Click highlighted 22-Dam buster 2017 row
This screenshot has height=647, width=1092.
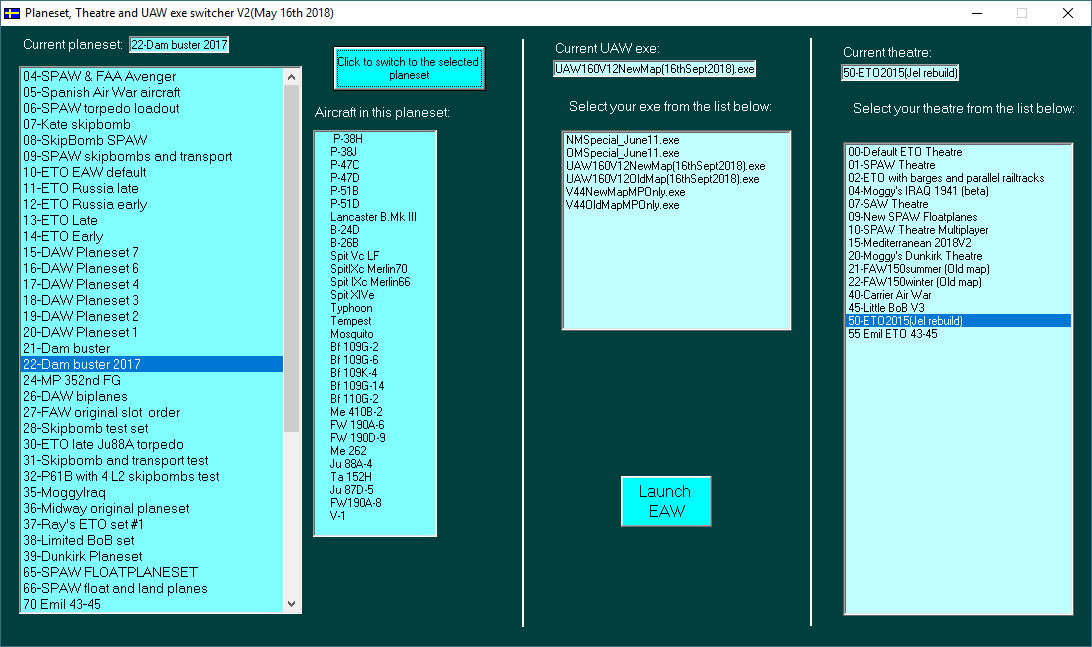152,364
